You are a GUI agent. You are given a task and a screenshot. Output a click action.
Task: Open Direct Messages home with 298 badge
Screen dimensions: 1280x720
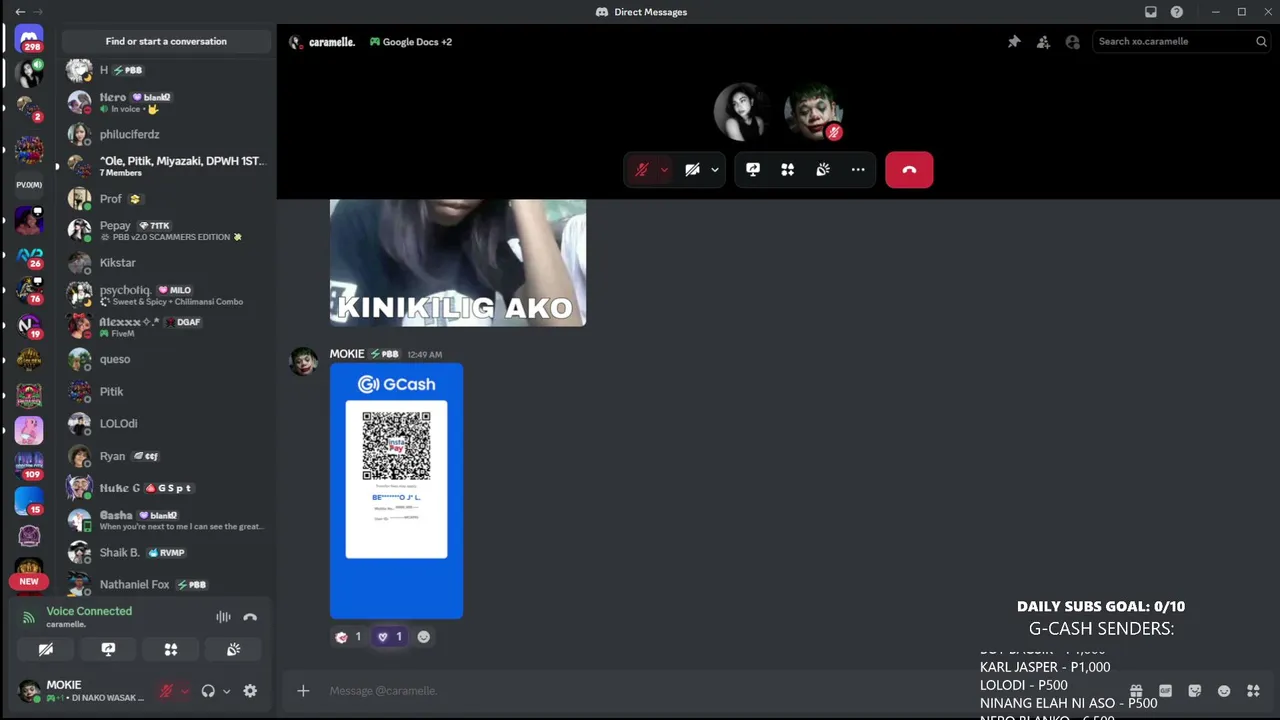(29, 40)
